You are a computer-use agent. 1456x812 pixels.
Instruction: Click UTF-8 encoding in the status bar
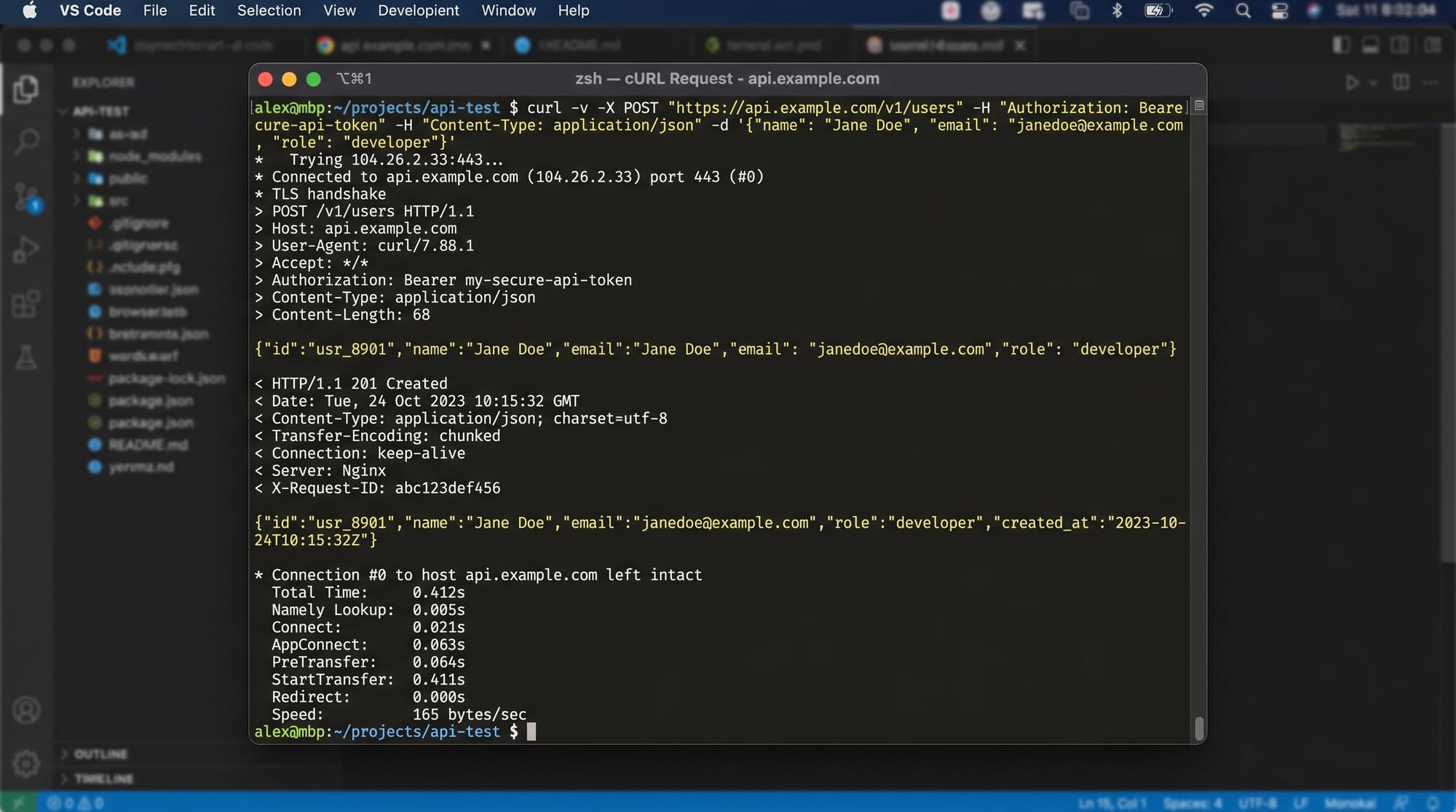1257,803
